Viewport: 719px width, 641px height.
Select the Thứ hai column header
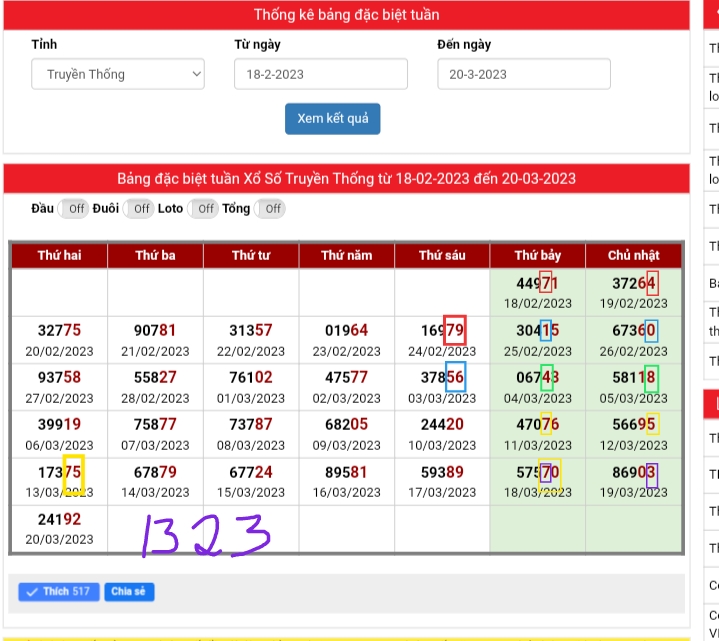pos(59,255)
